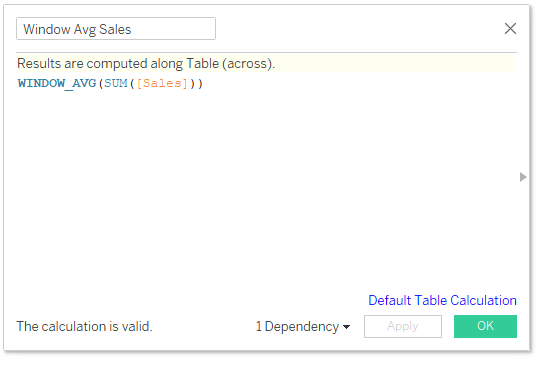The width and height of the screenshot is (539, 372).
Task: Click the word Sales in name field
Action: pyautogui.click(x=115, y=29)
